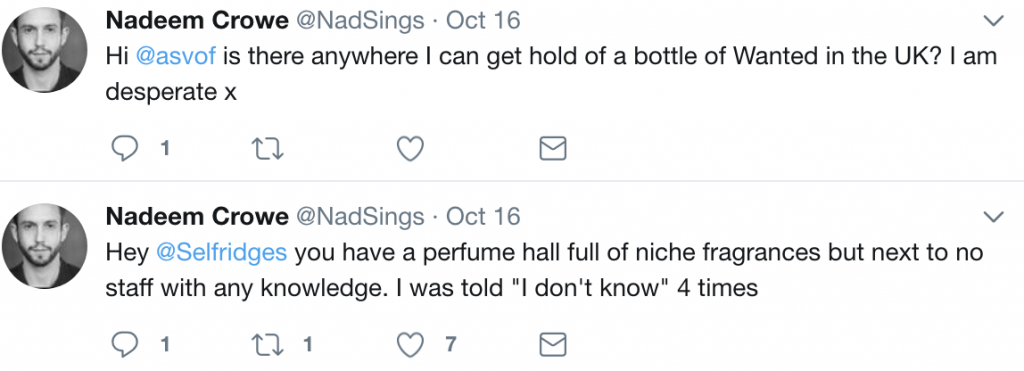1024x371 pixels.
Task: Retweet the tweet about Wanted bottle
Action: pos(268,149)
